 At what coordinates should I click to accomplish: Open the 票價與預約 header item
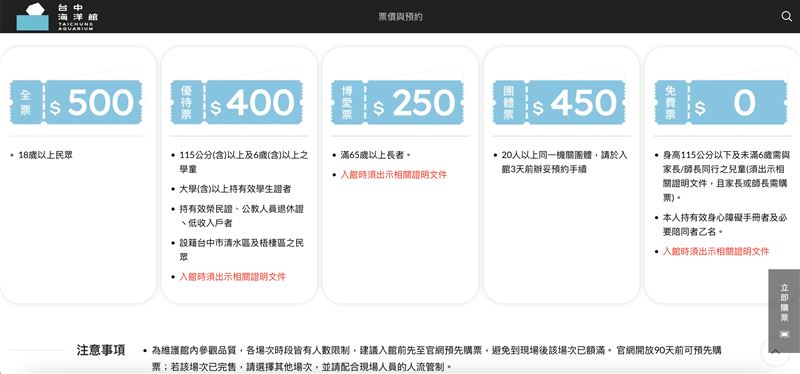[x=400, y=17]
